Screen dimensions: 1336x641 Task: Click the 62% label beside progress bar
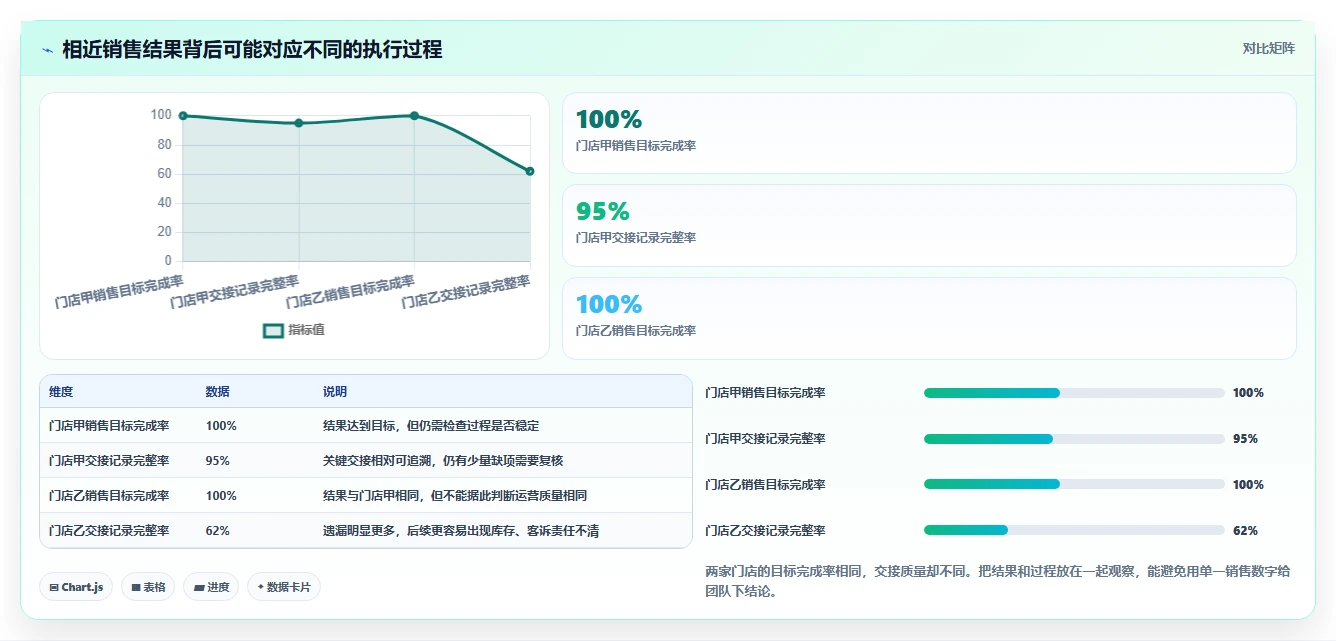(1245, 531)
